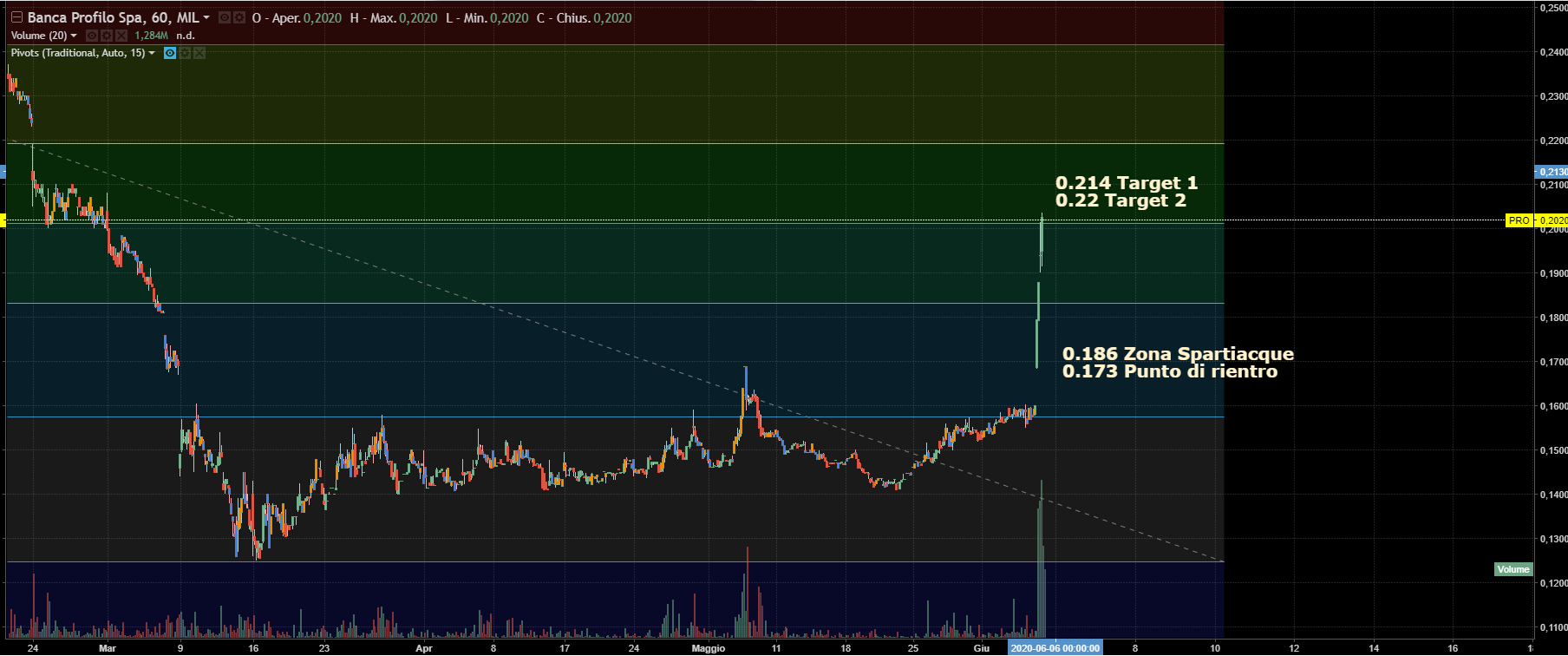The width and height of the screenshot is (1568, 656).
Task: Click the blue 0,2130 price axis marker
Action: coord(1552,172)
